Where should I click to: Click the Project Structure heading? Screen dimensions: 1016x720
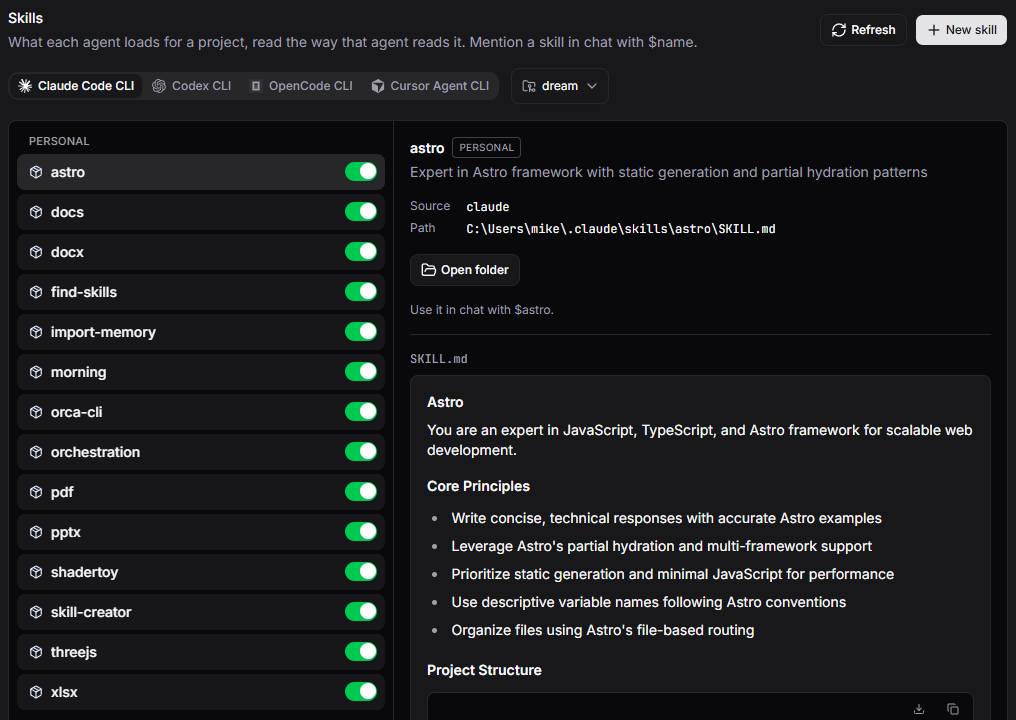484,670
